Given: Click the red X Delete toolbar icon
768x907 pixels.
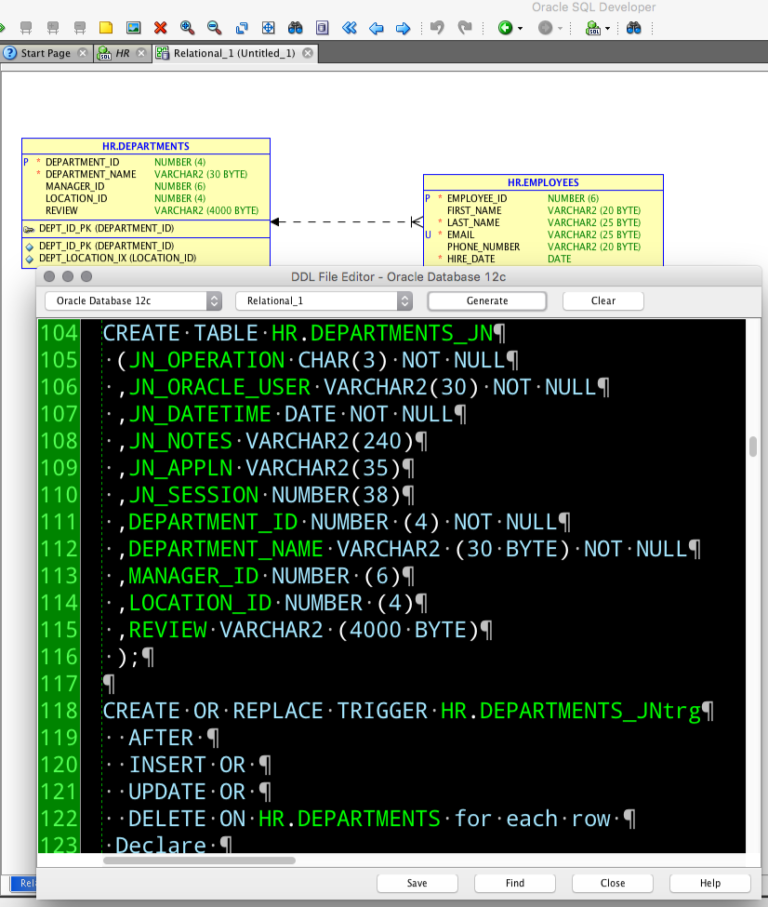Looking at the screenshot, I should 160,27.
